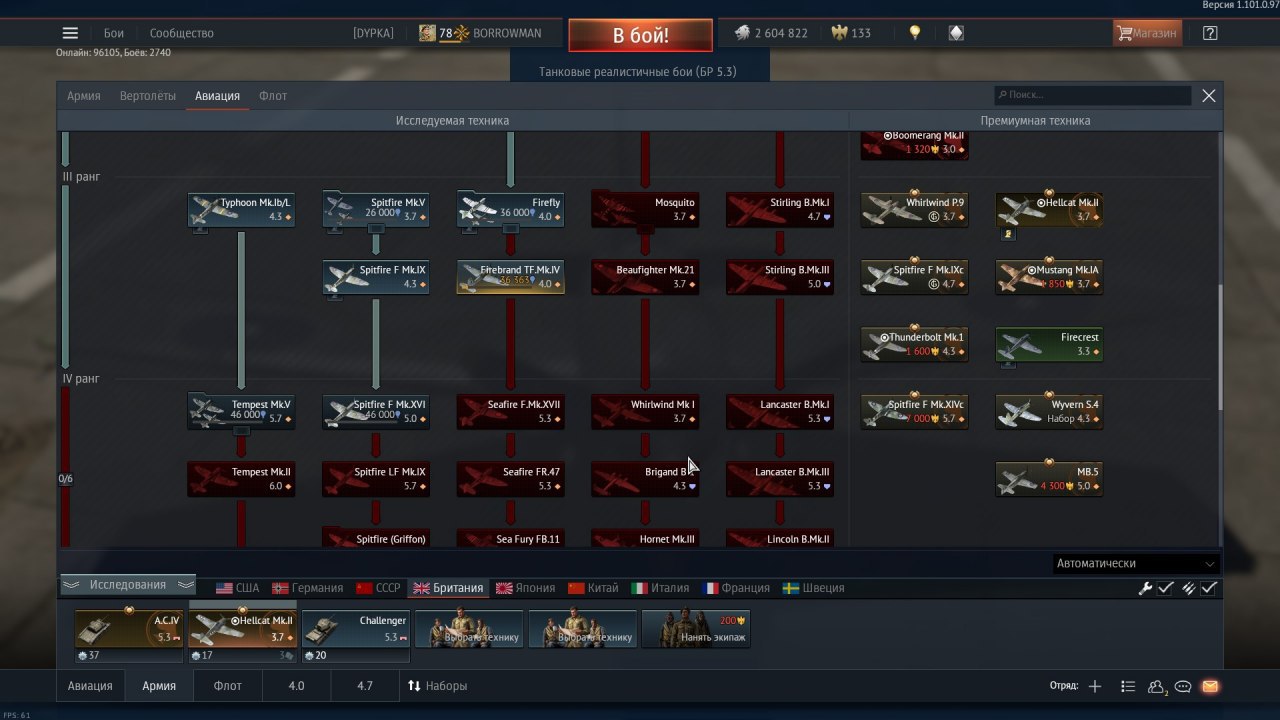This screenshot has width=1280, height=720.
Task: Change game mode Танковые реалистичные бои
Action: click(x=638, y=72)
